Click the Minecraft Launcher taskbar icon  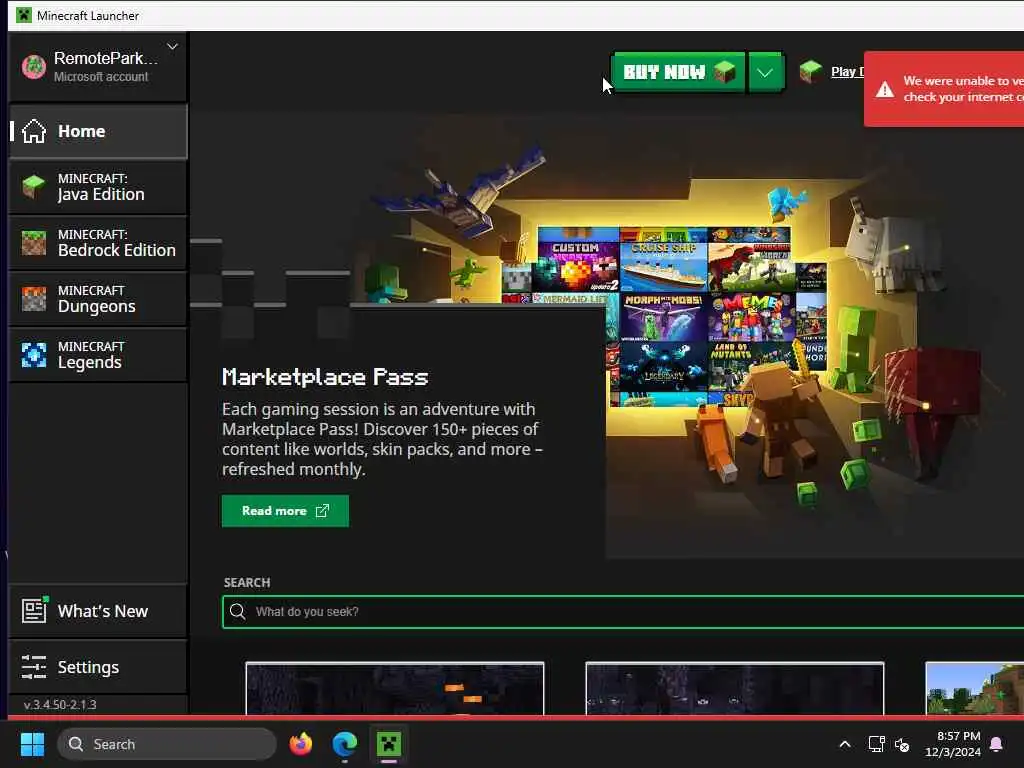(389, 744)
